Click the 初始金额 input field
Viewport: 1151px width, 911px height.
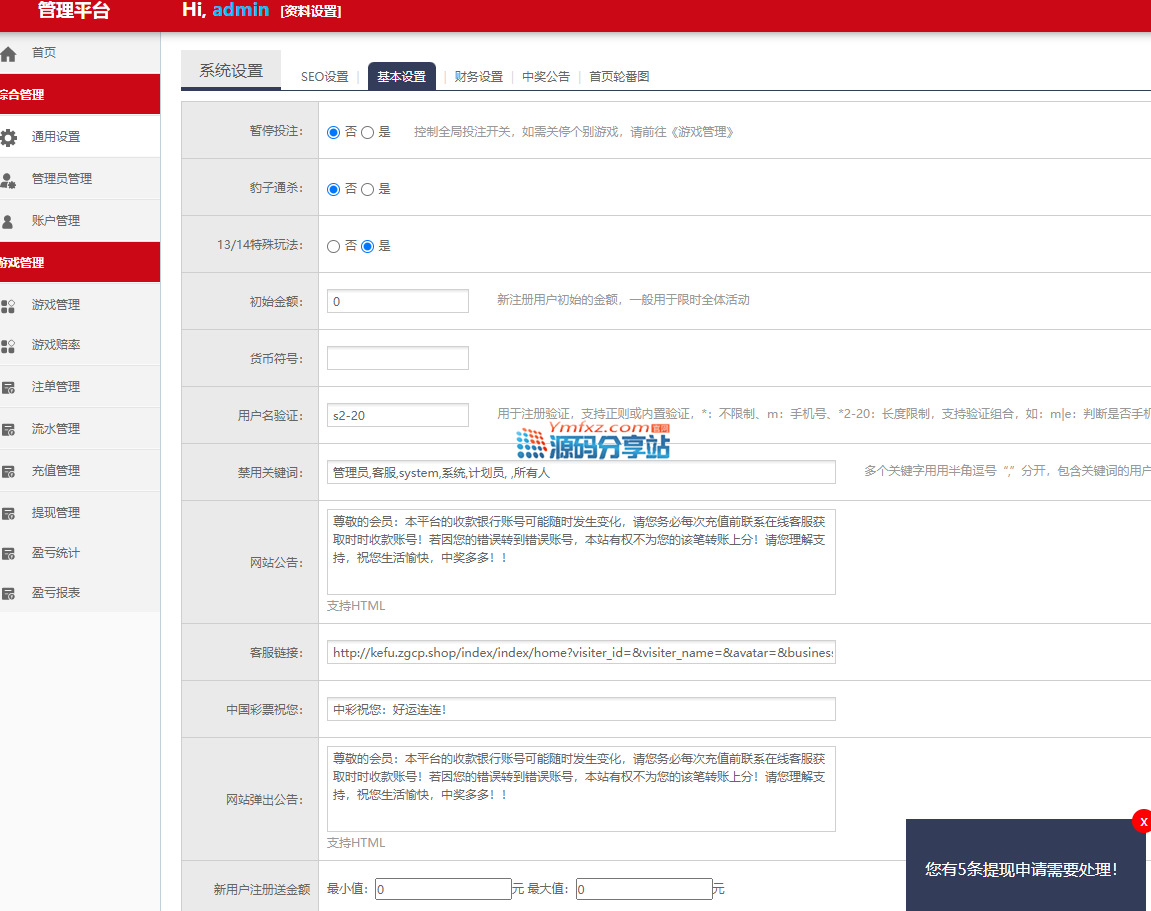click(397, 301)
